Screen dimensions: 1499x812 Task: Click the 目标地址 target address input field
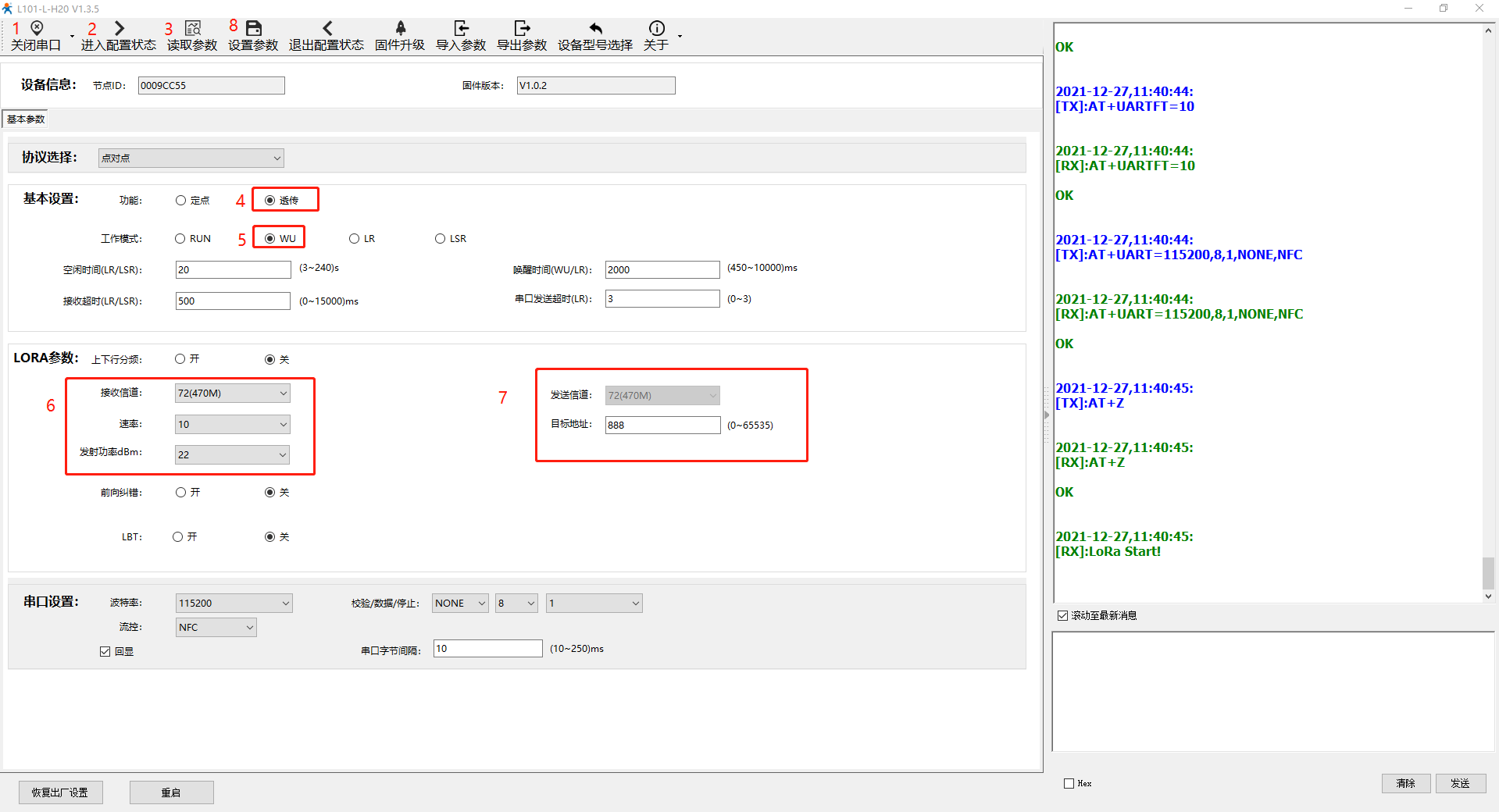click(662, 426)
